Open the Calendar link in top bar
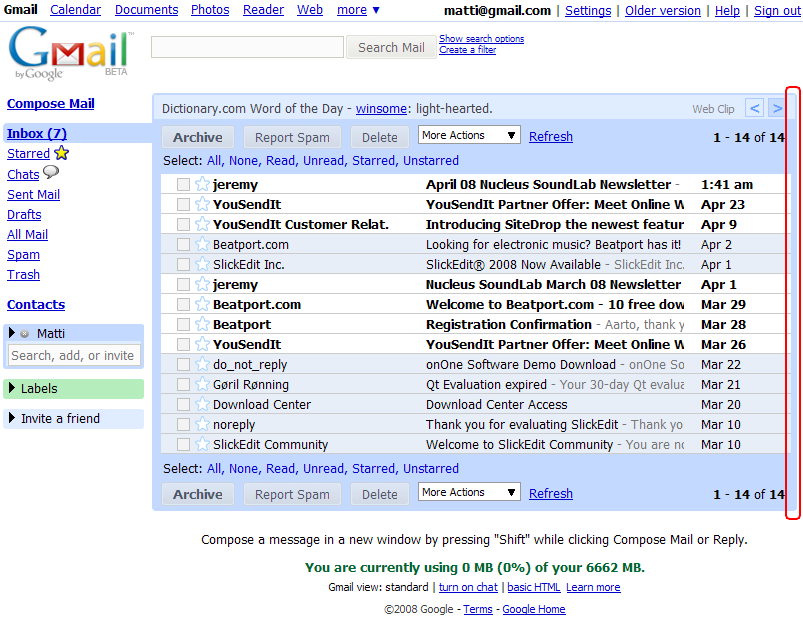This screenshot has width=803, height=623. coord(75,10)
